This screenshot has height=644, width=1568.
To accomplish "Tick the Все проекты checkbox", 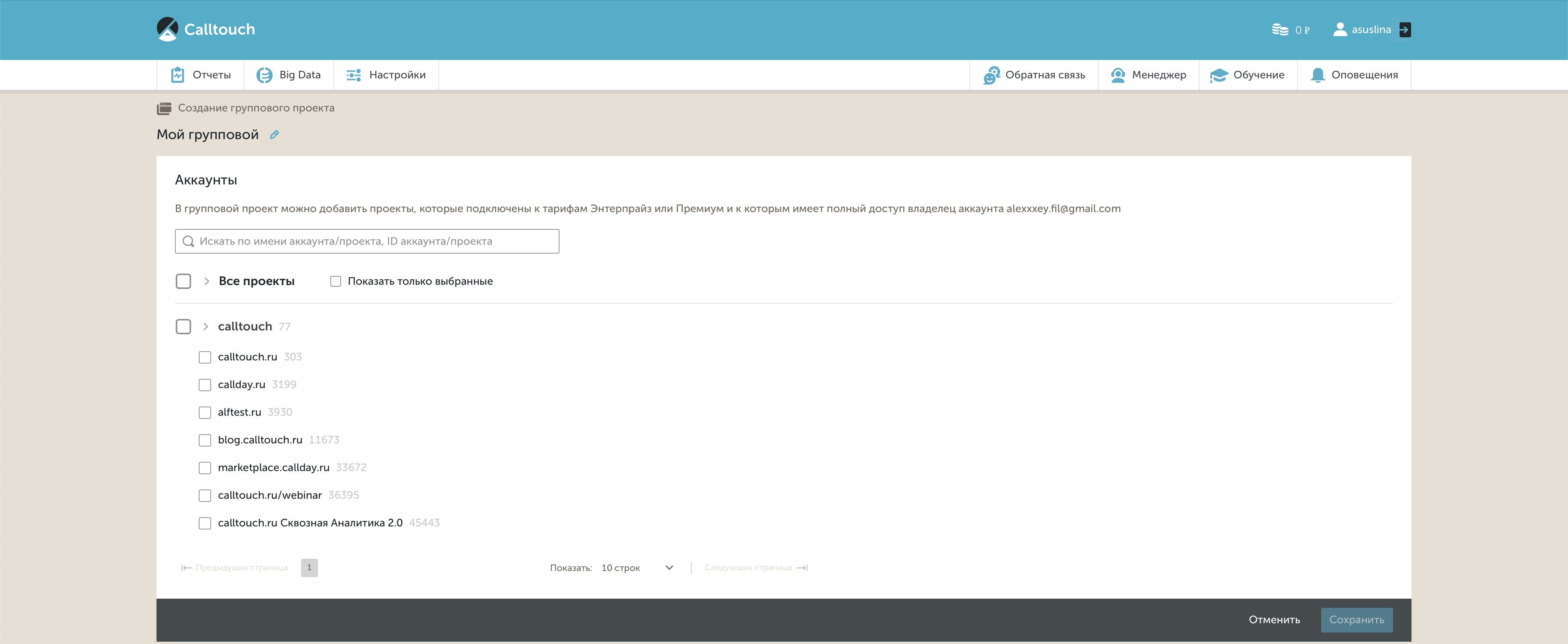I will (x=183, y=281).
